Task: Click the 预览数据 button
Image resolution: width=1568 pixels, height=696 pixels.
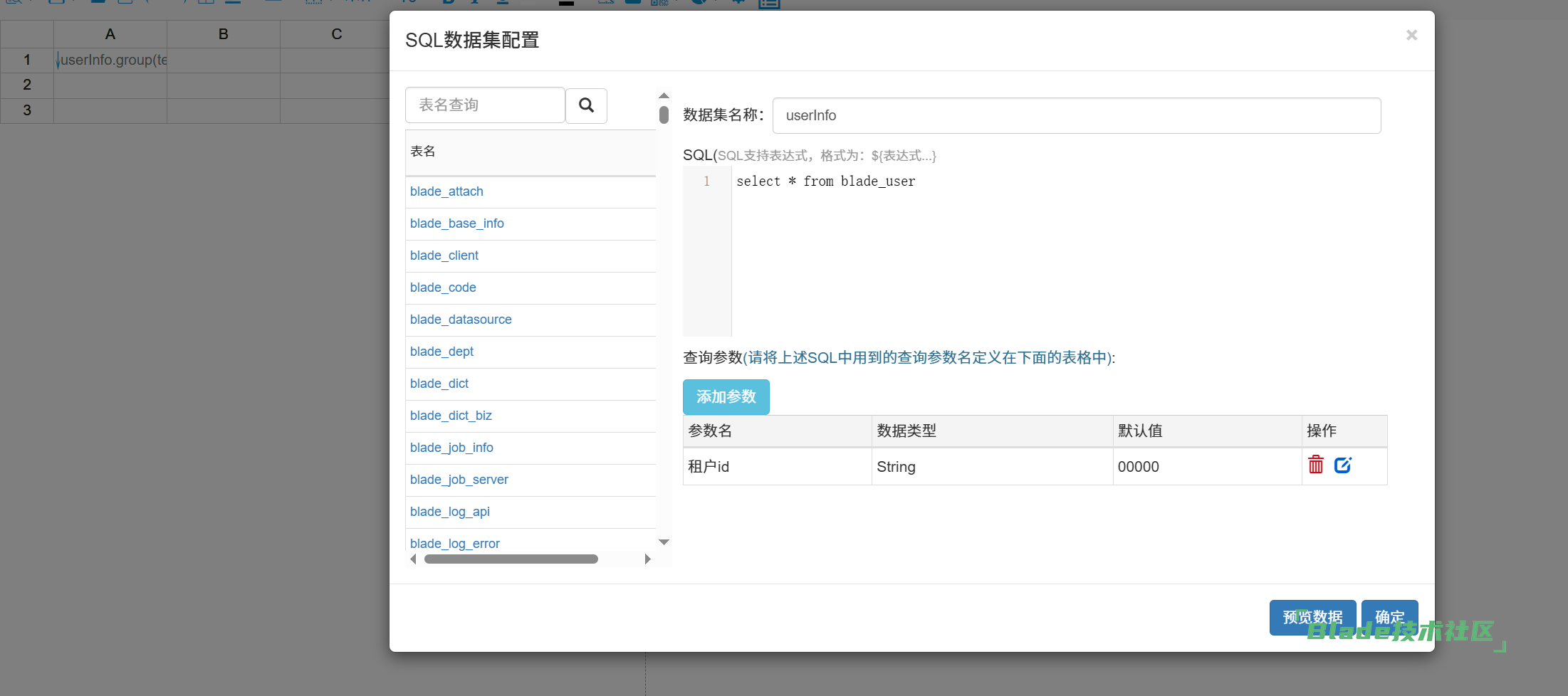Action: (1312, 616)
